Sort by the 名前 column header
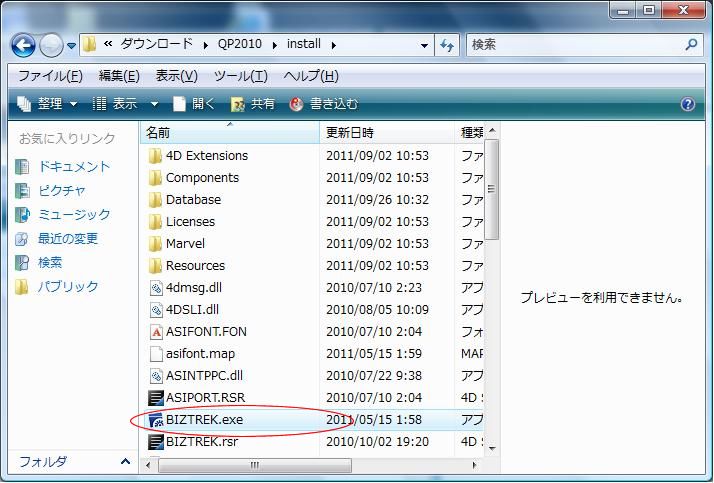The width and height of the screenshot is (714, 483). tap(230, 132)
